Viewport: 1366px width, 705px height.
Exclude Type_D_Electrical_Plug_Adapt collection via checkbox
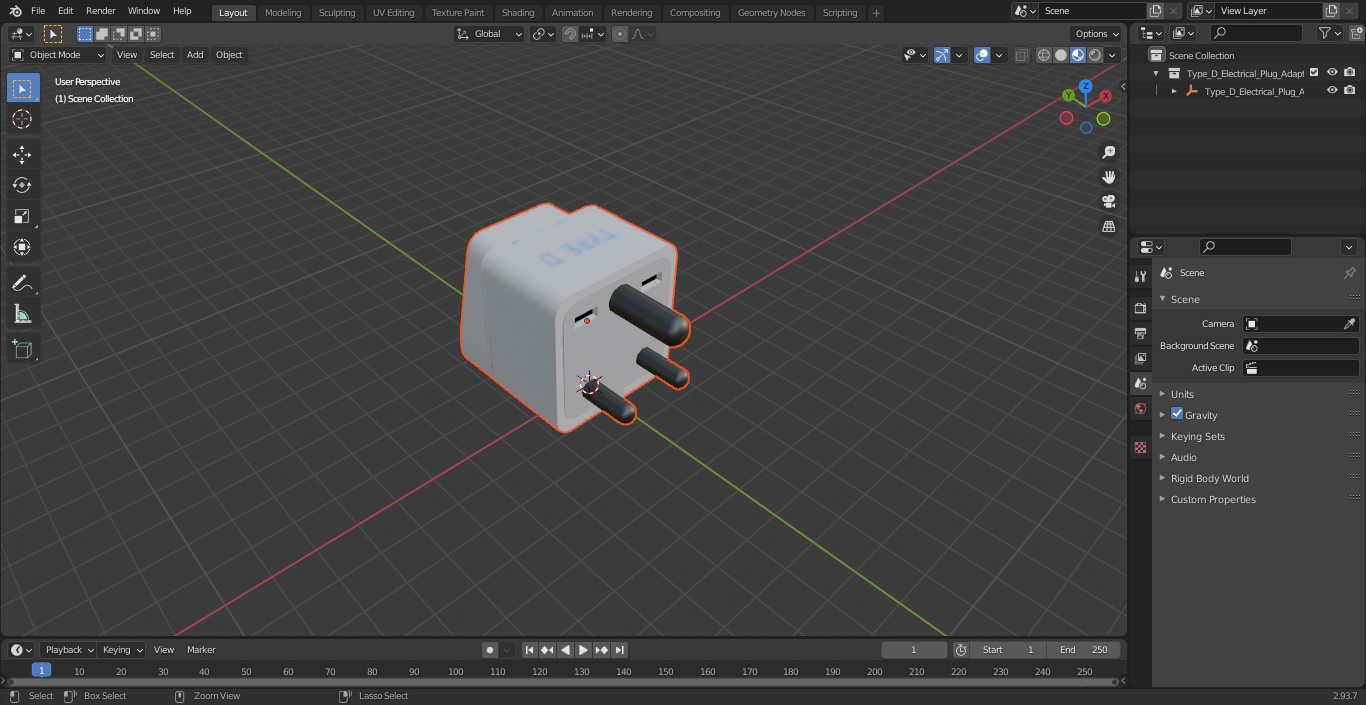click(x=1314, y=72)
